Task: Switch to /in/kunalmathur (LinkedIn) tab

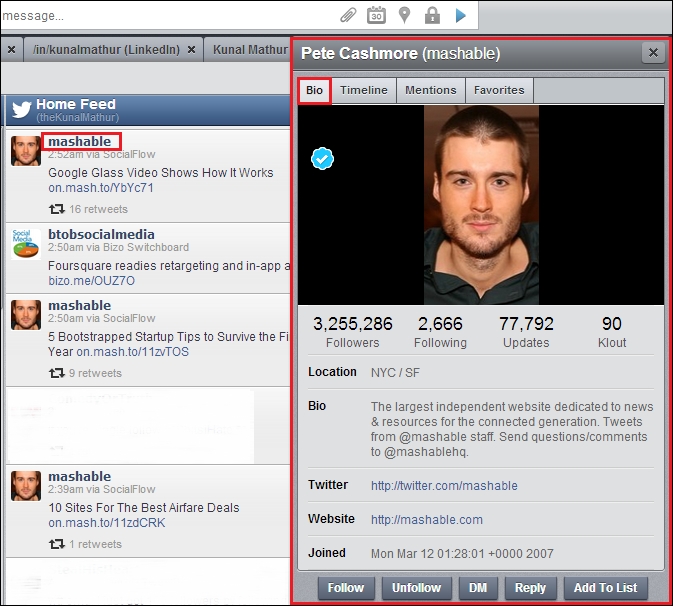Action: click(x=106, y=50)
